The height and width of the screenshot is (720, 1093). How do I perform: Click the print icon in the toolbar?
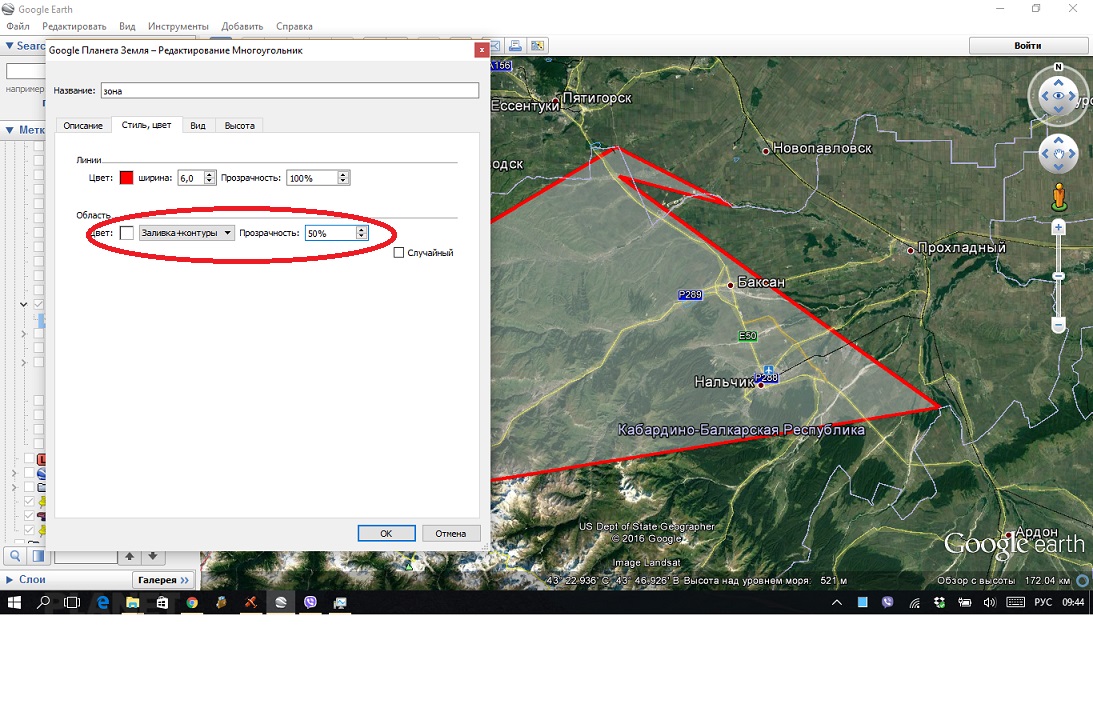click(516, 46)
